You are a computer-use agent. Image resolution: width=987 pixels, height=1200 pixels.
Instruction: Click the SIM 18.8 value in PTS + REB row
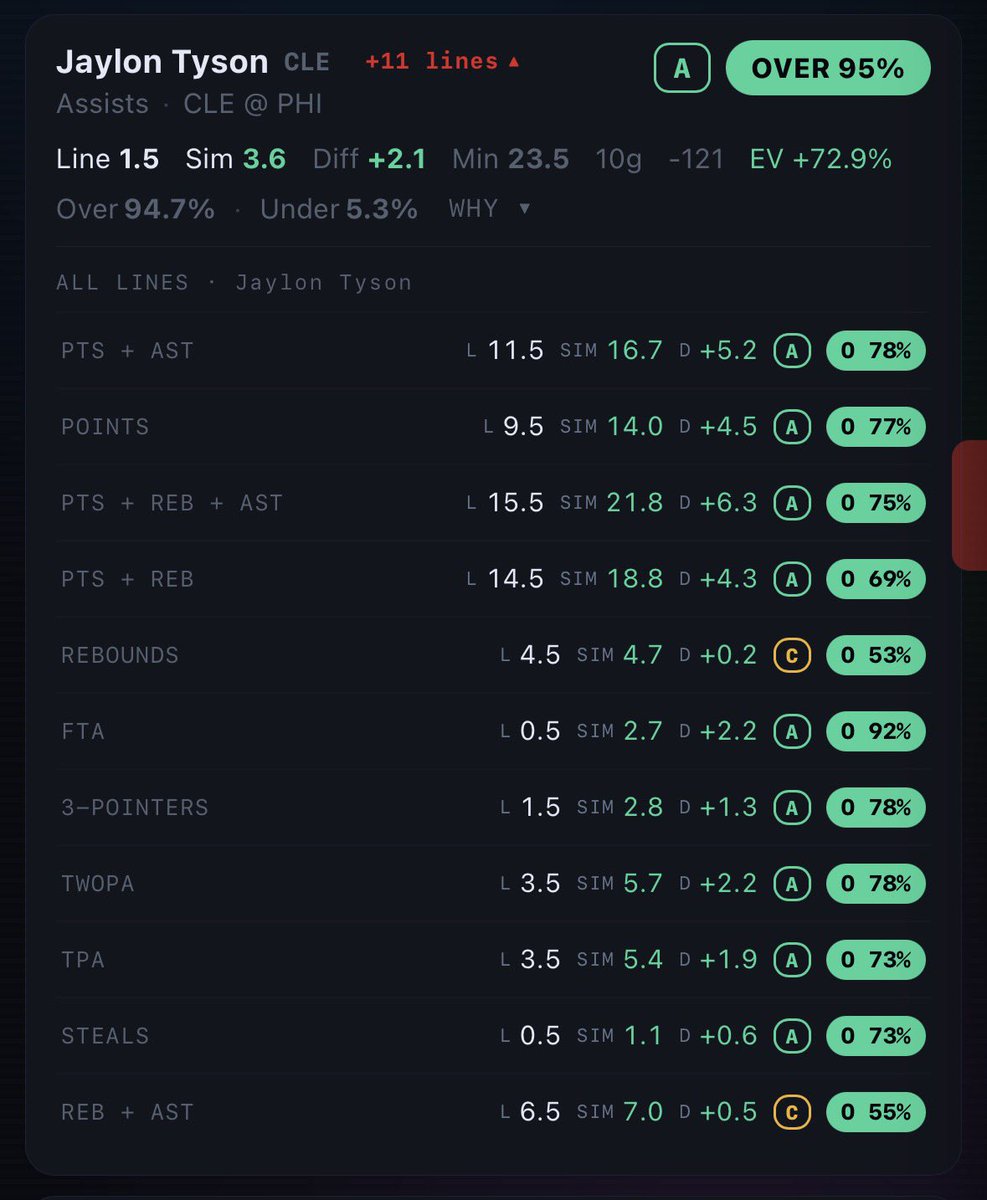click(611, 579)
